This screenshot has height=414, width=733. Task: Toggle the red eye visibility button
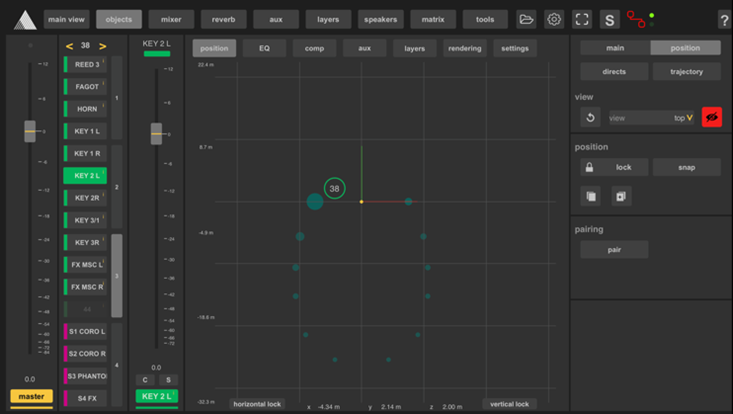(x=711, y=117)
